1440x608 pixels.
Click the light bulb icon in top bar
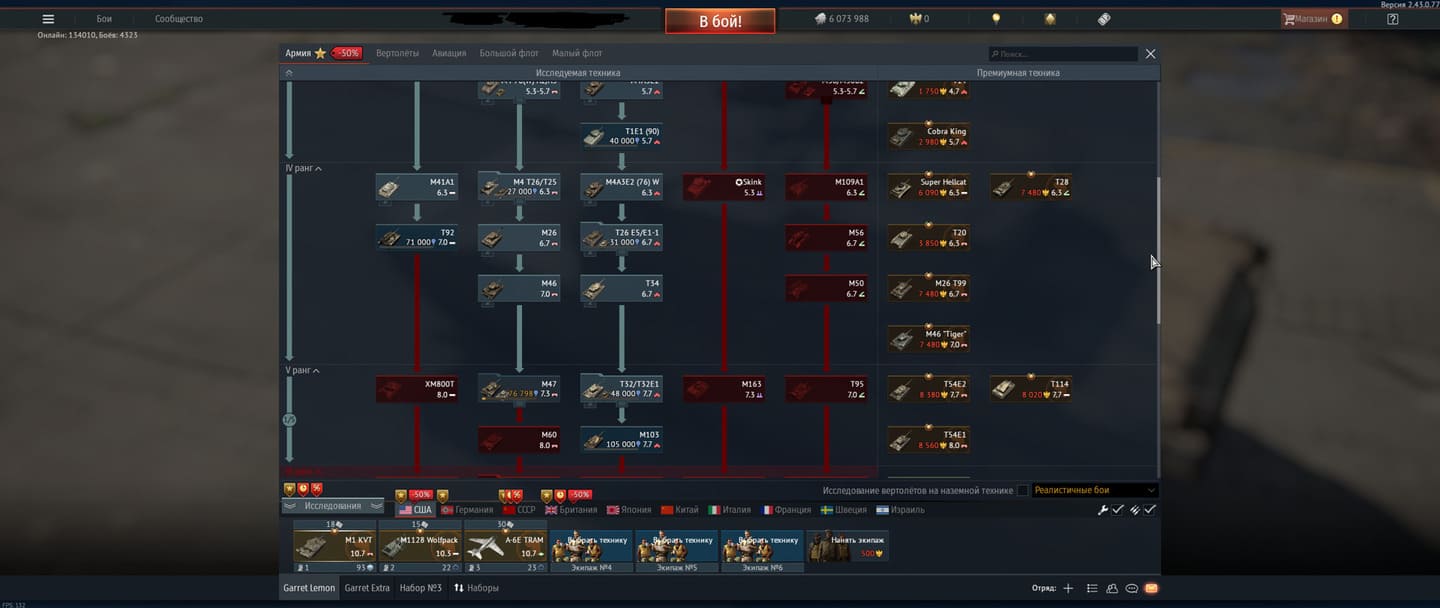coord(996,19)
